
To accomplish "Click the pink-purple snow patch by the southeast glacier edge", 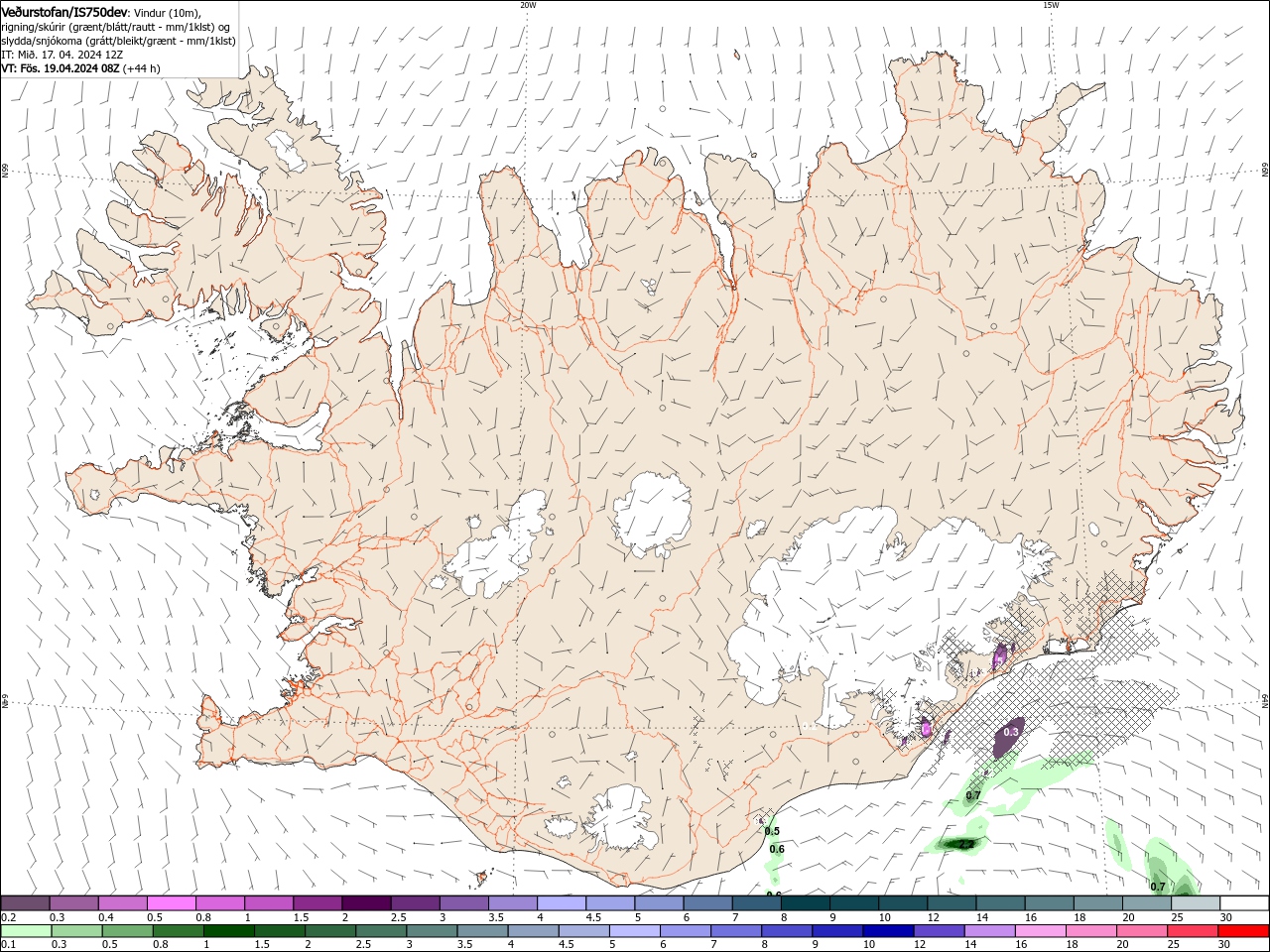I will tap(1000, 655).
